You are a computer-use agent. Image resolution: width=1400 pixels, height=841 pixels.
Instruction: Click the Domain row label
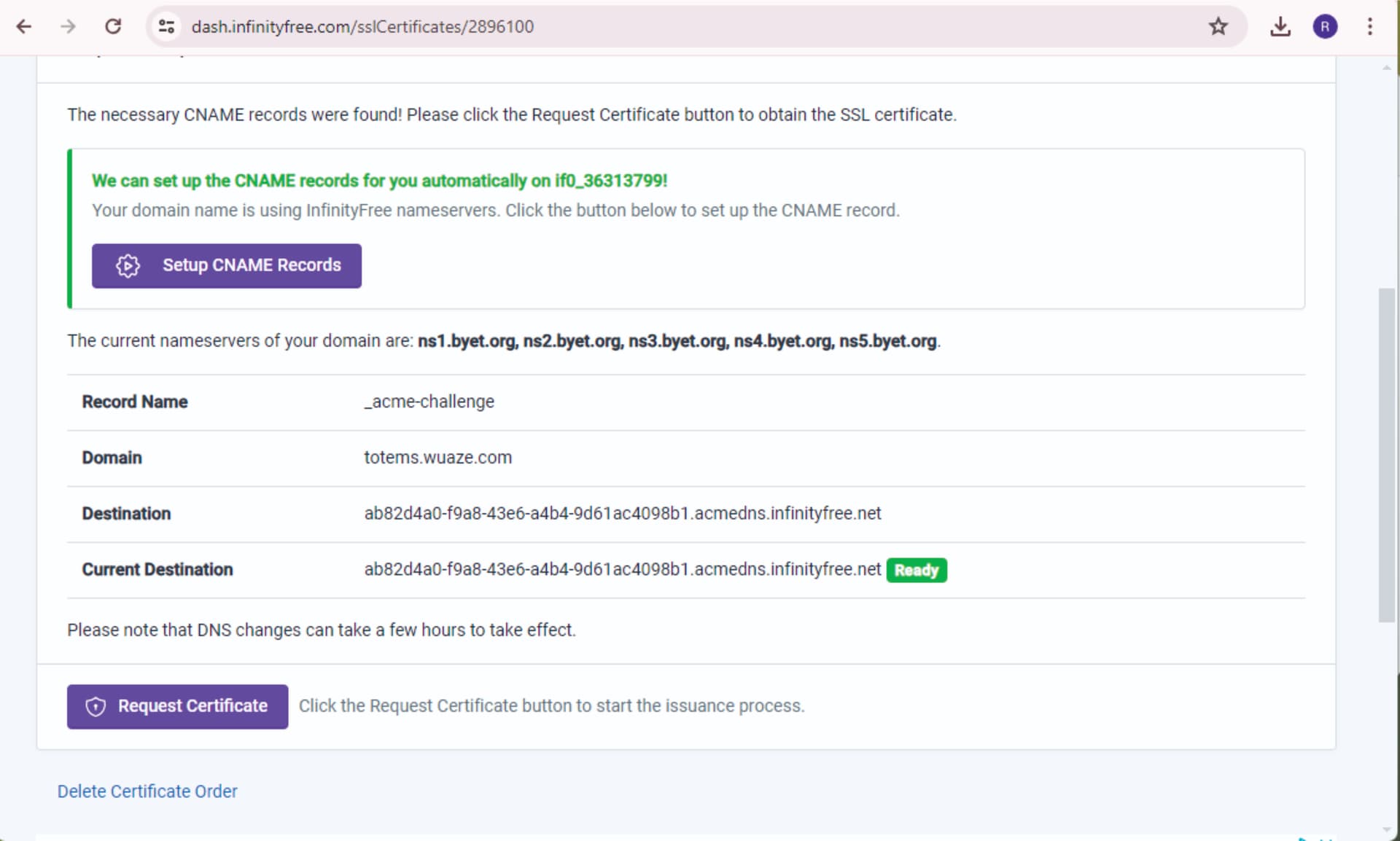point(112,458)
